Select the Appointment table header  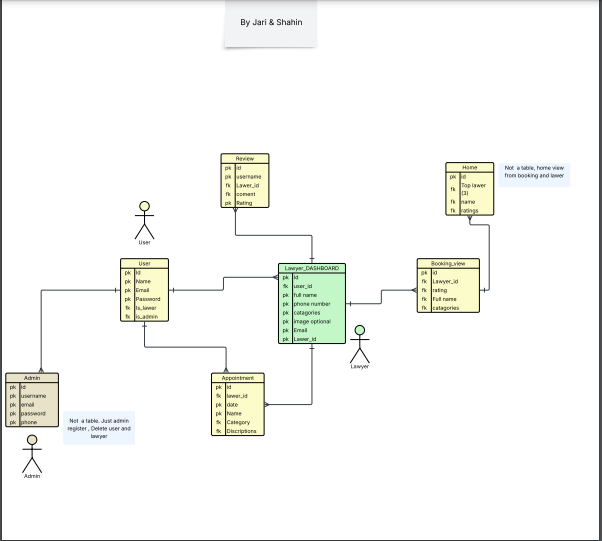238,378
